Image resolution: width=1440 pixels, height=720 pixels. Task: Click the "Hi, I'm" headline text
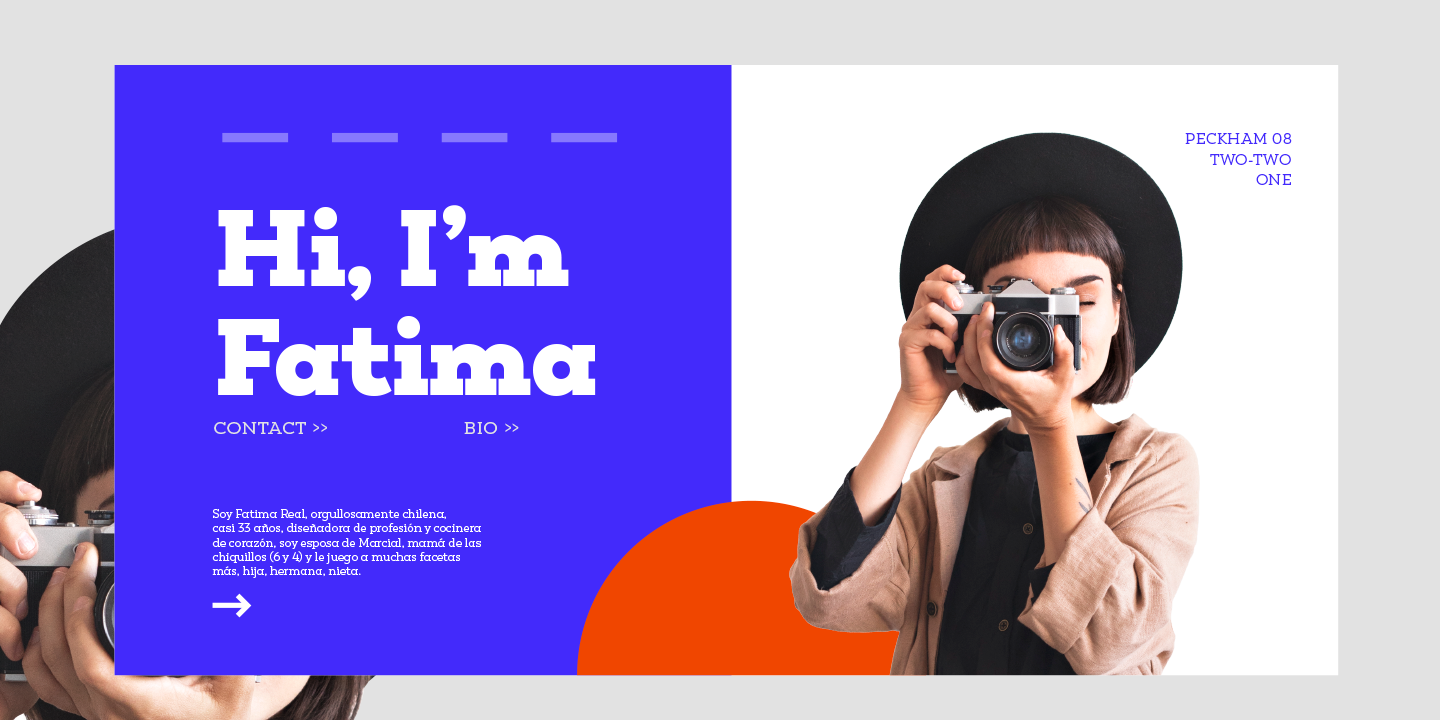(x=392, y=251)
